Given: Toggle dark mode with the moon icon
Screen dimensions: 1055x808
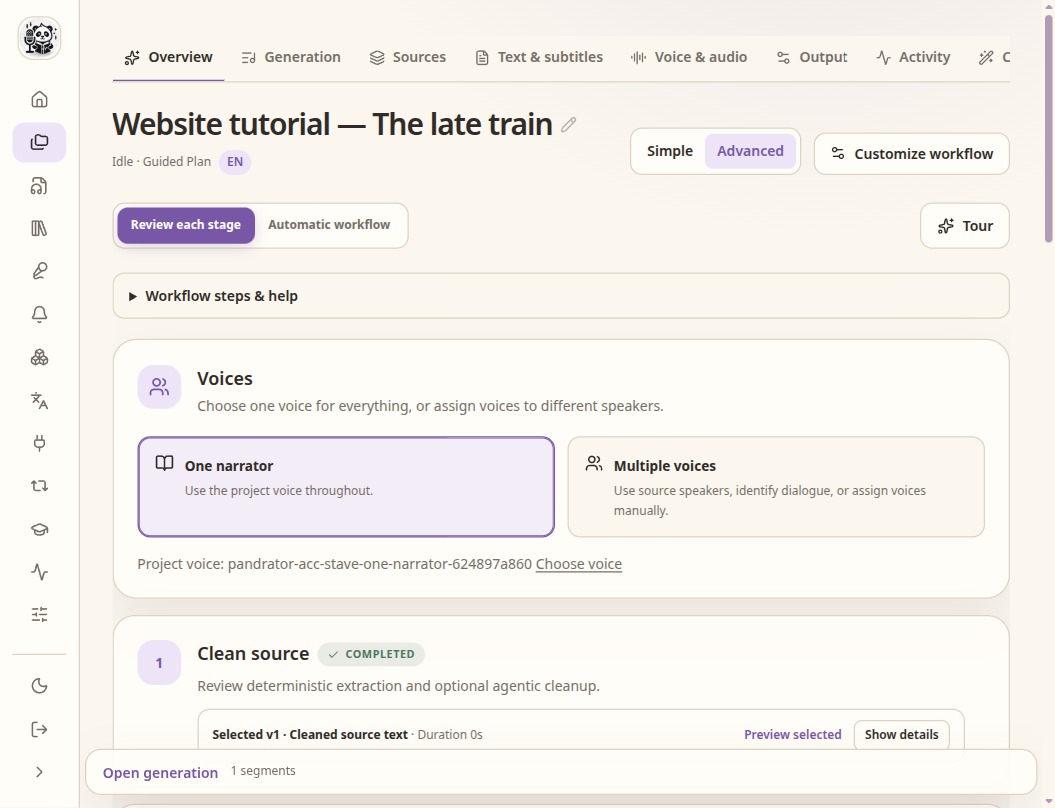Looking at the screenshot, I should (x=39, y=686).
